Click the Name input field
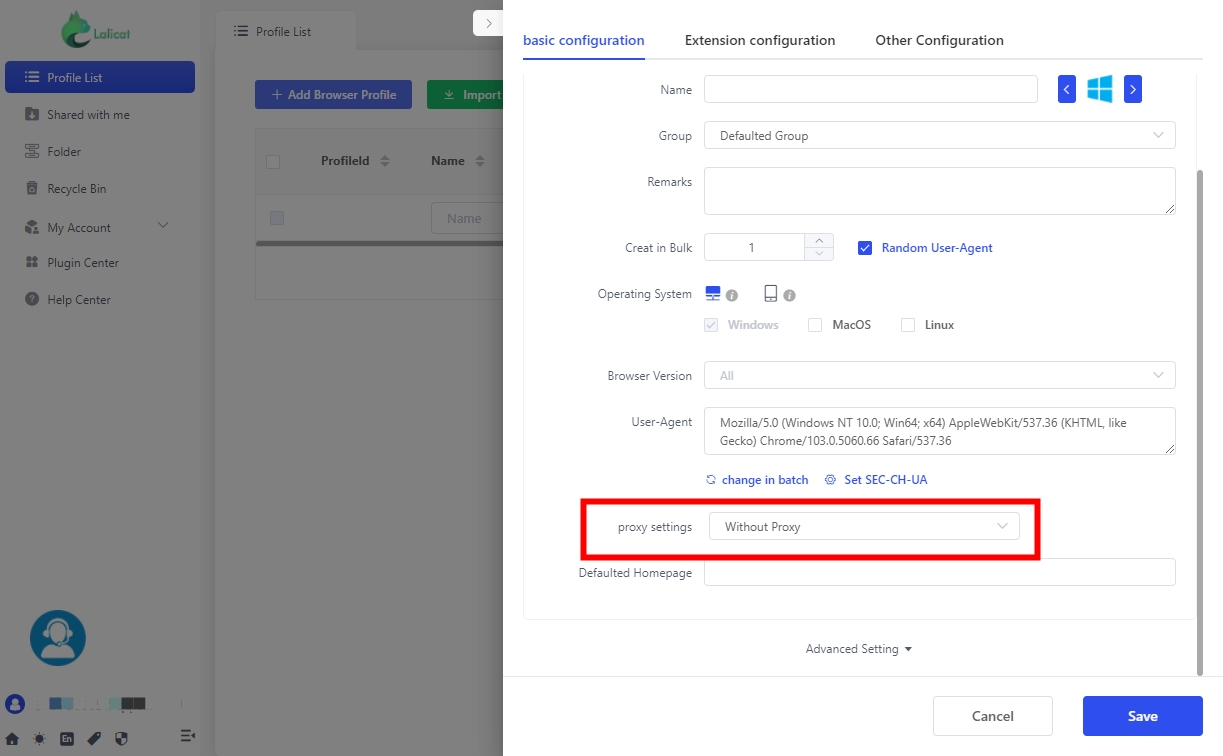Screen dimensions: 1223x756 (870, 90)
